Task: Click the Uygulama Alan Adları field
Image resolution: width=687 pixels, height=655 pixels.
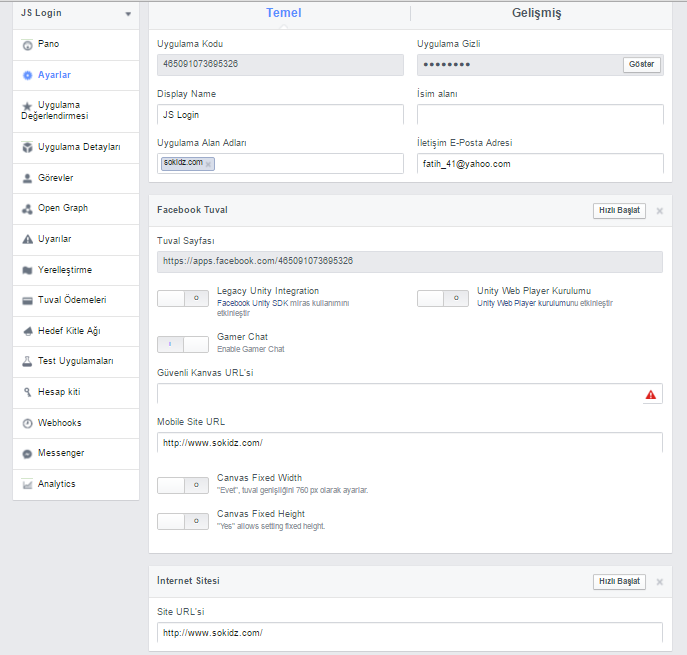Action: click(280, 164)
